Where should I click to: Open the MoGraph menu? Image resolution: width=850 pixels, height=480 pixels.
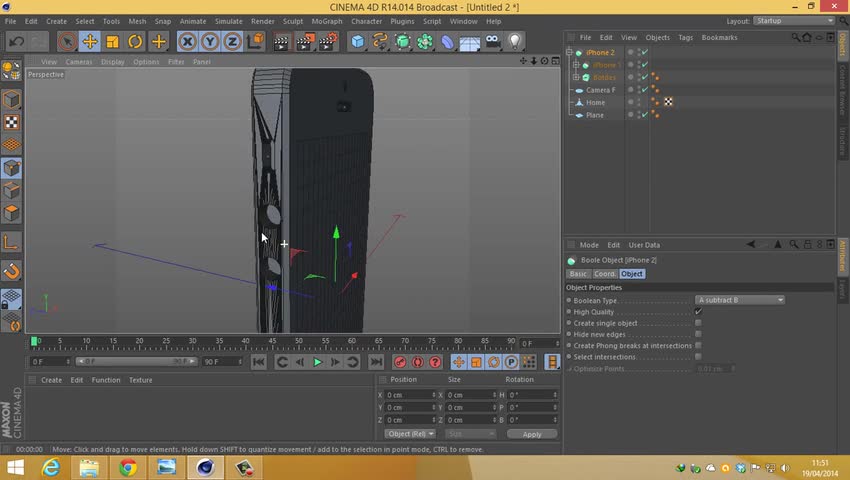[326, 21]
